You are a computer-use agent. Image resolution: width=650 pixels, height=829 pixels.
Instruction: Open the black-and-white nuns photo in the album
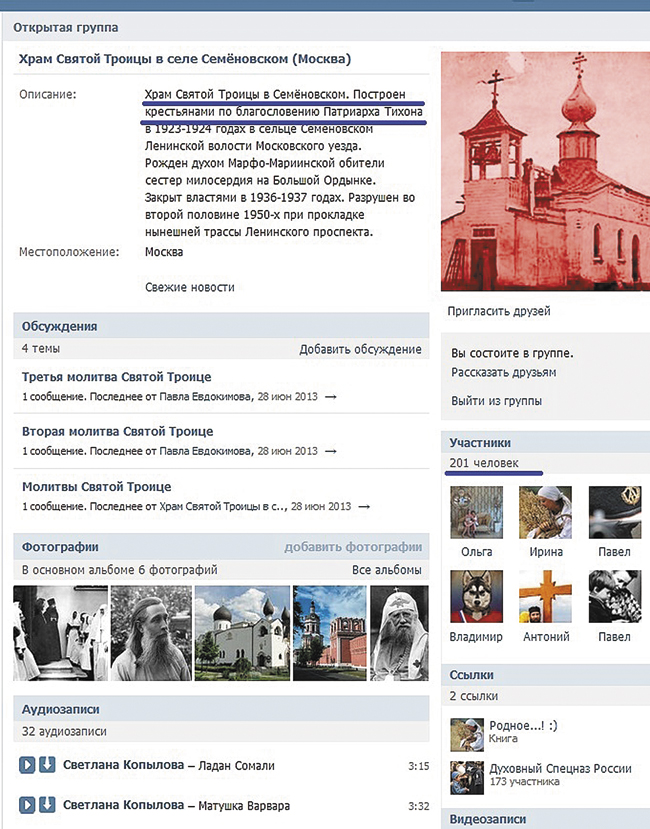coord(60,633)
